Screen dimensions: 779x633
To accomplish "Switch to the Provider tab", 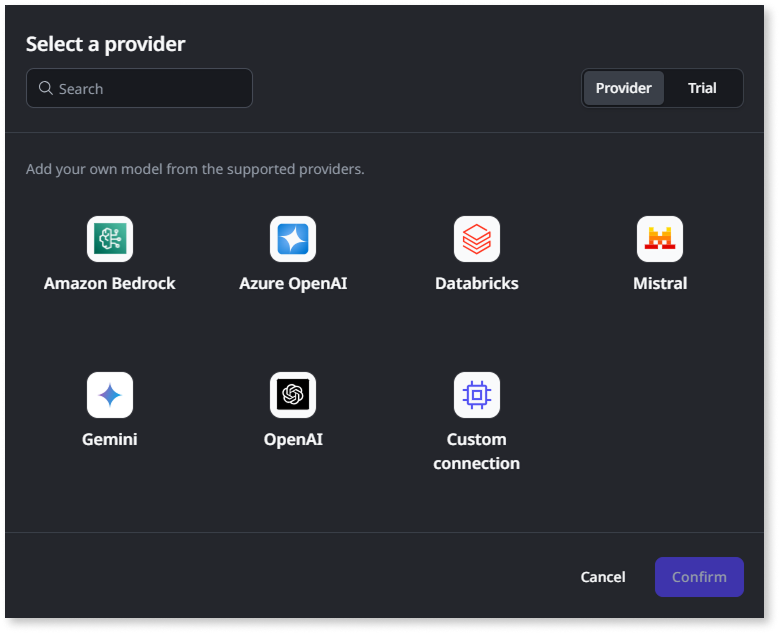I will (623, 88).
